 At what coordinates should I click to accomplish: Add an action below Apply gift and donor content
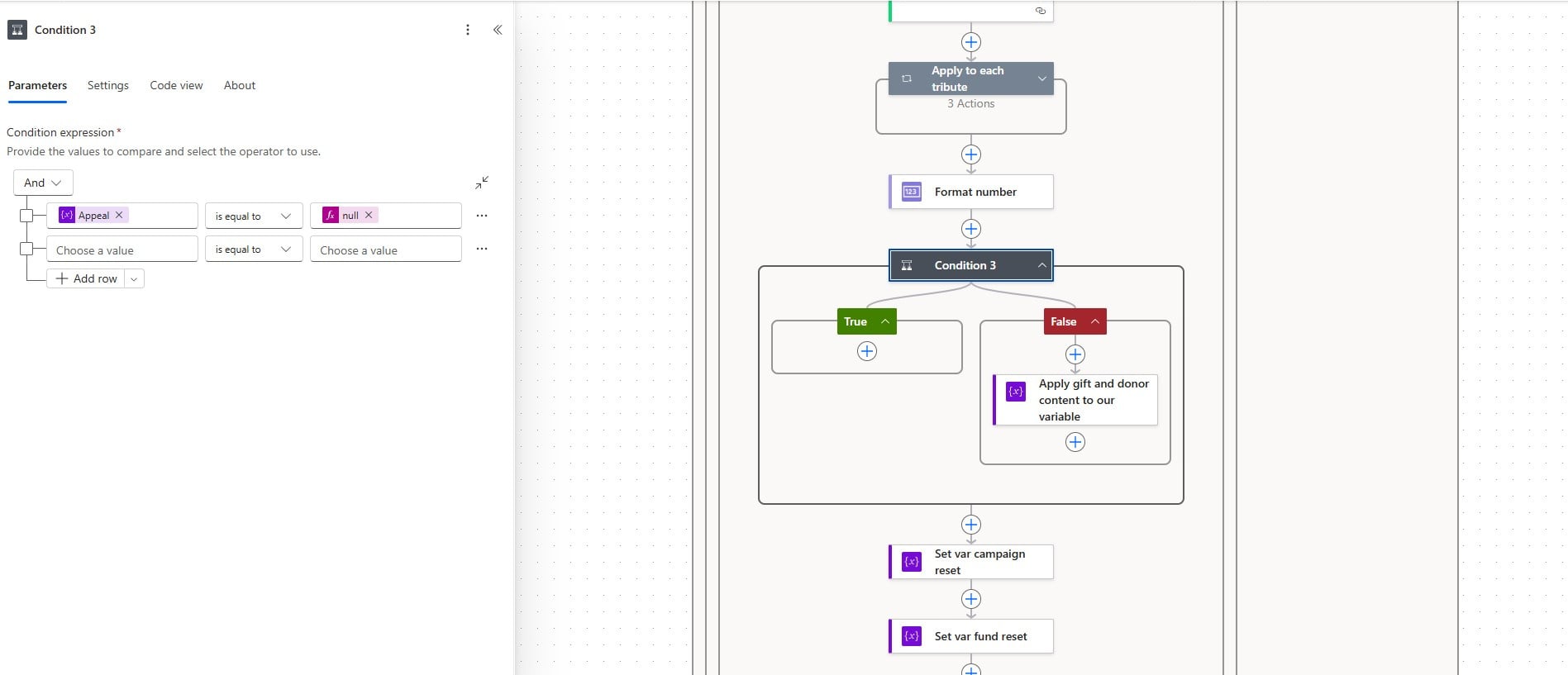point(1075,442)
